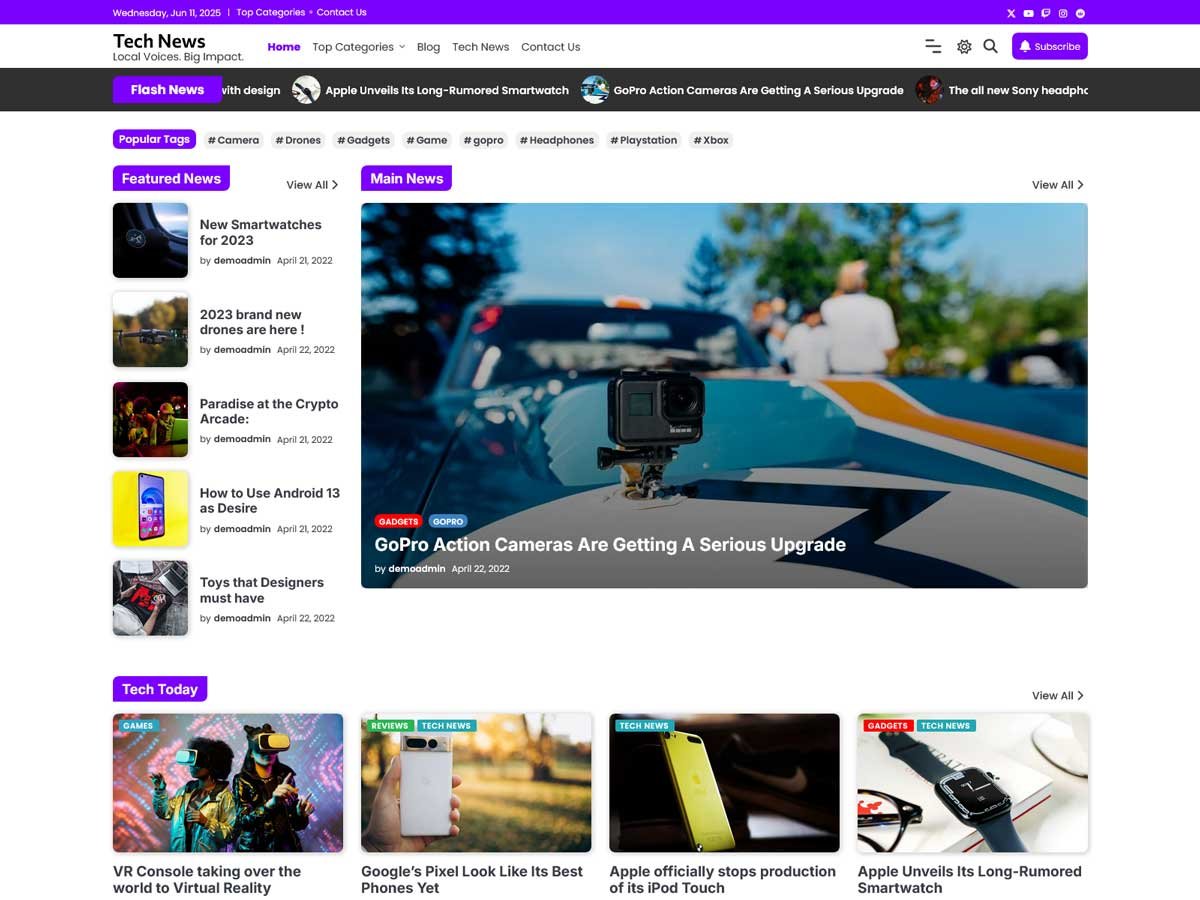
Task: Toggle the gear-shaped theme mode icon
Action: click(964, 46)
